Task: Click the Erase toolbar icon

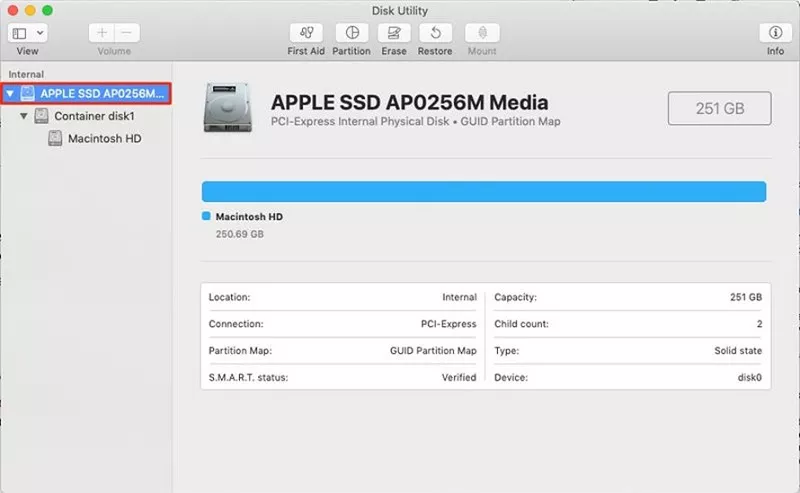Action: coord(394,33)
